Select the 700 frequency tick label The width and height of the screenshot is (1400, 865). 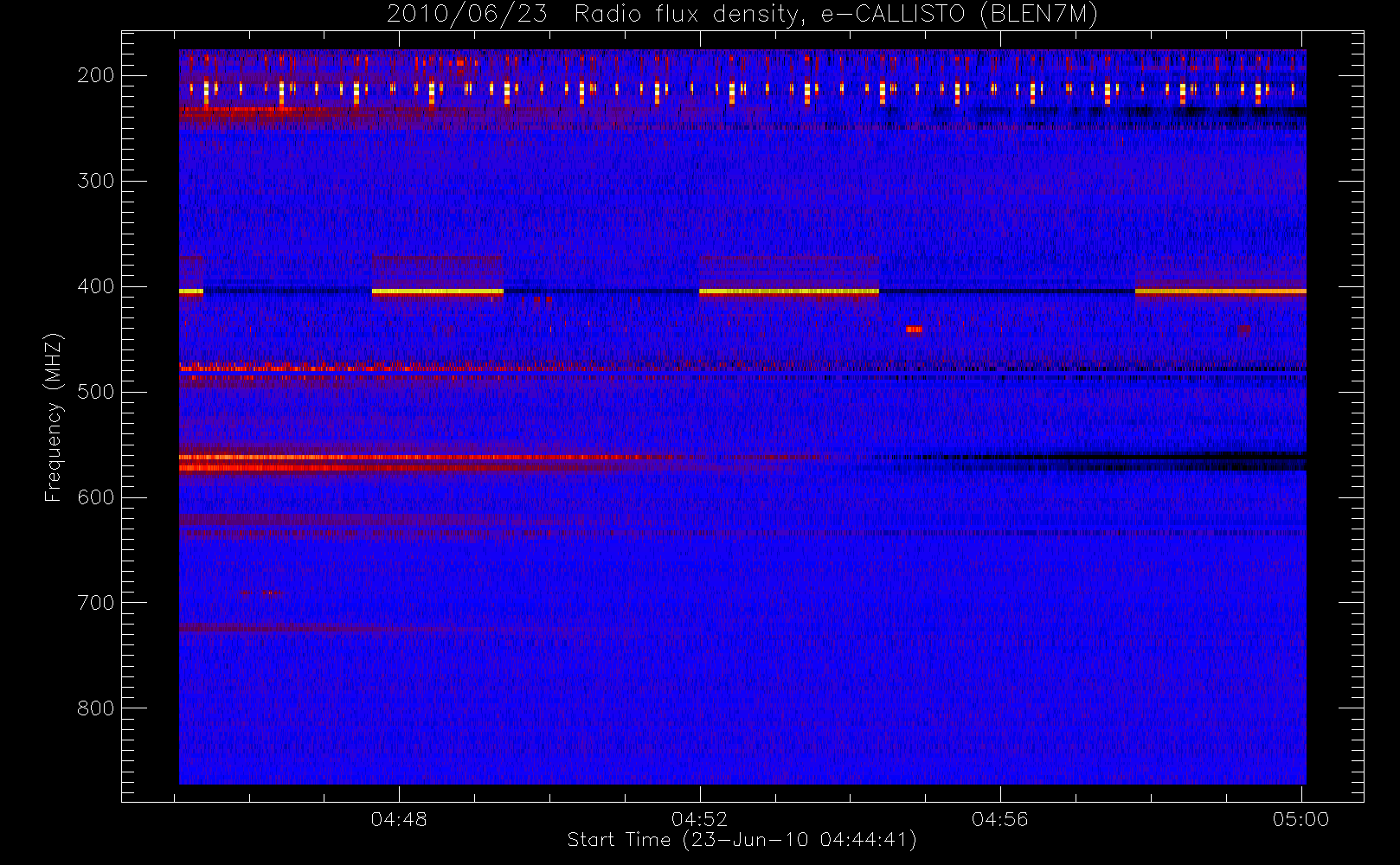tap(96, 603)
